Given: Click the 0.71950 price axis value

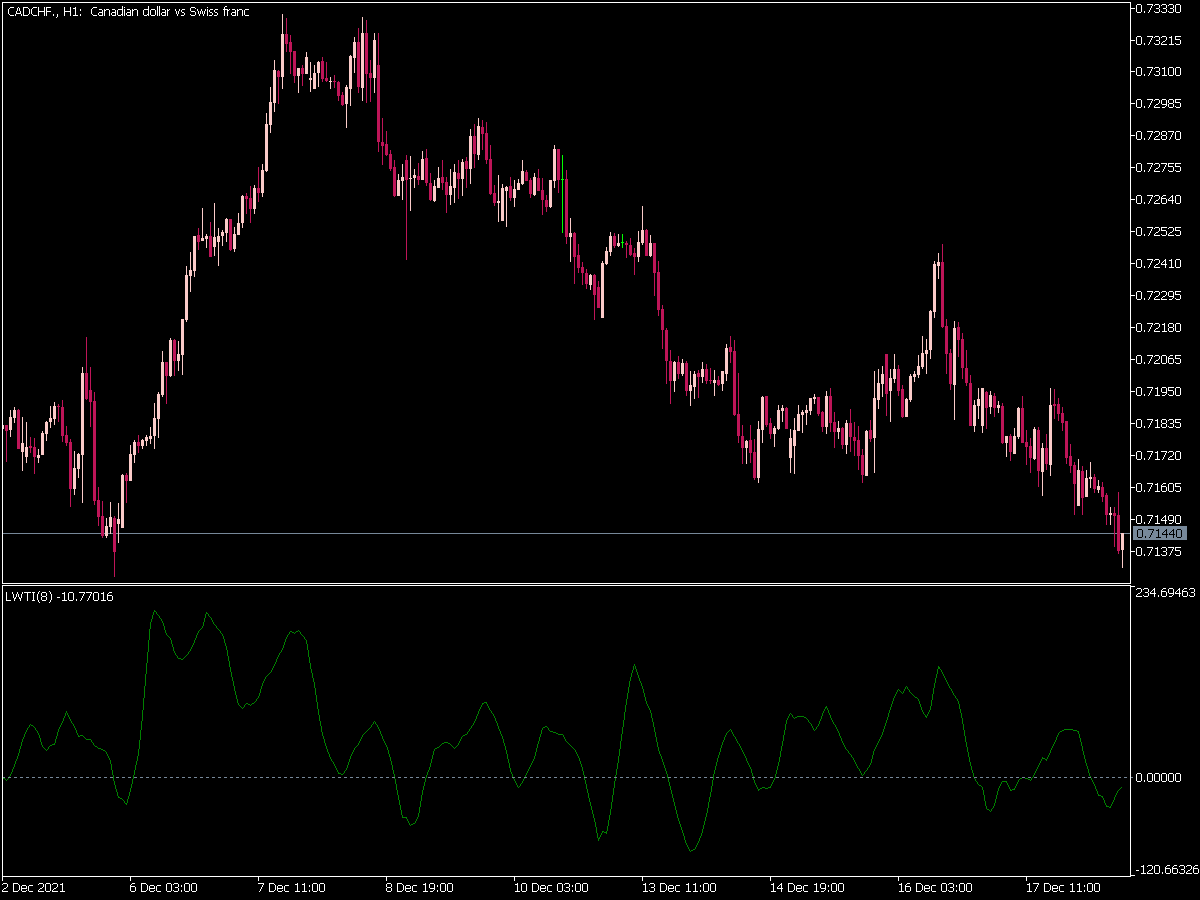Looking at the screenshot, I should tap(1160, 392).
